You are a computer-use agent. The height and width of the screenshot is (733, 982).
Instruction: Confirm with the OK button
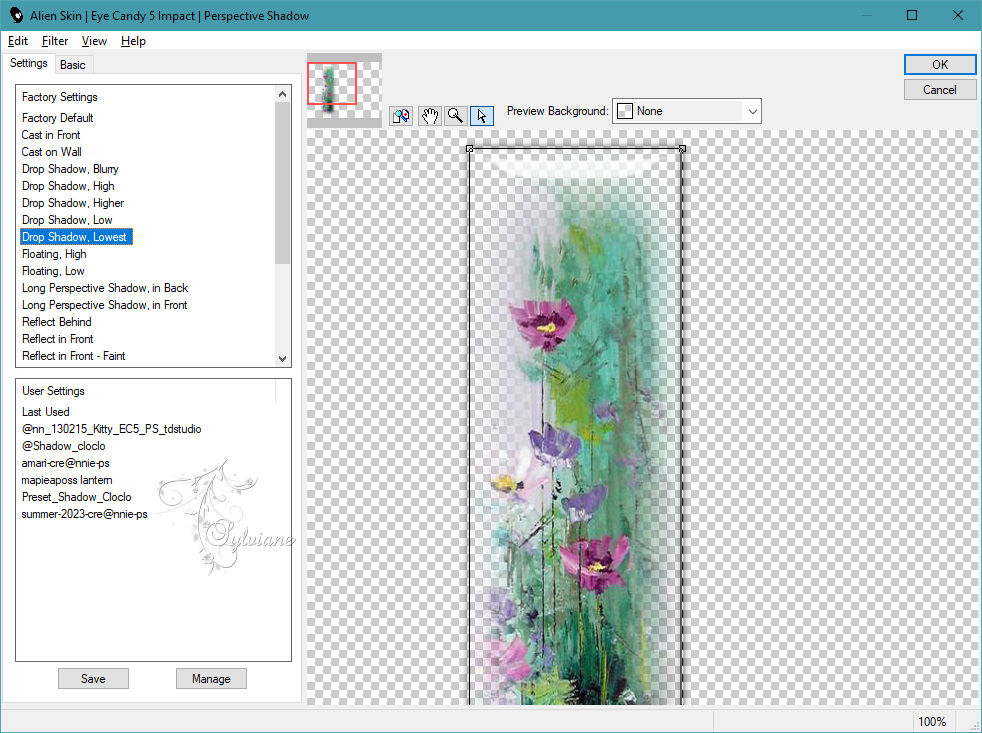939,65
